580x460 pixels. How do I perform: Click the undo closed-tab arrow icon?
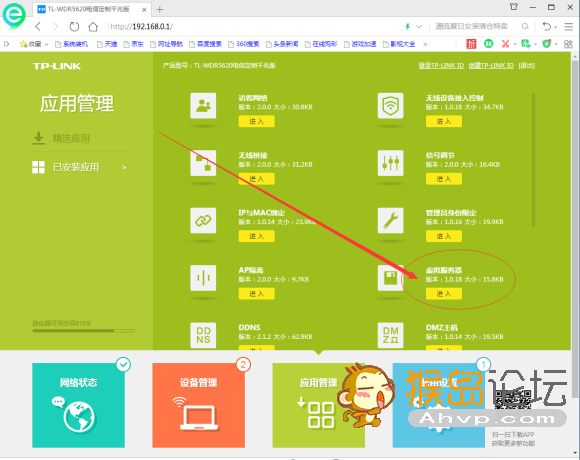coord(547,27)
